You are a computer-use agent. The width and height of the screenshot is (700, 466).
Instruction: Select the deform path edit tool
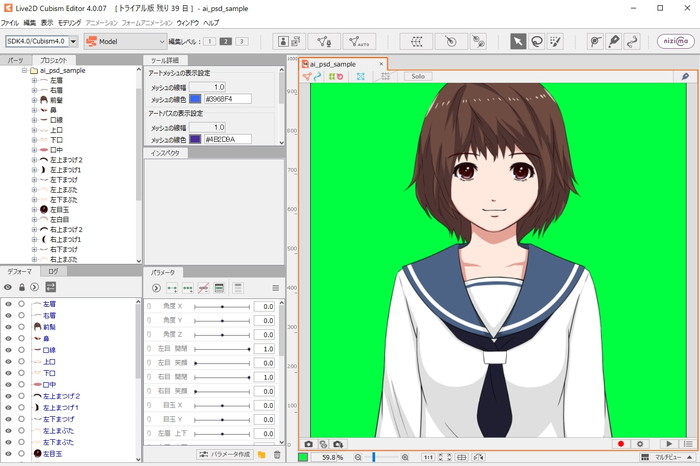[595, 42]
